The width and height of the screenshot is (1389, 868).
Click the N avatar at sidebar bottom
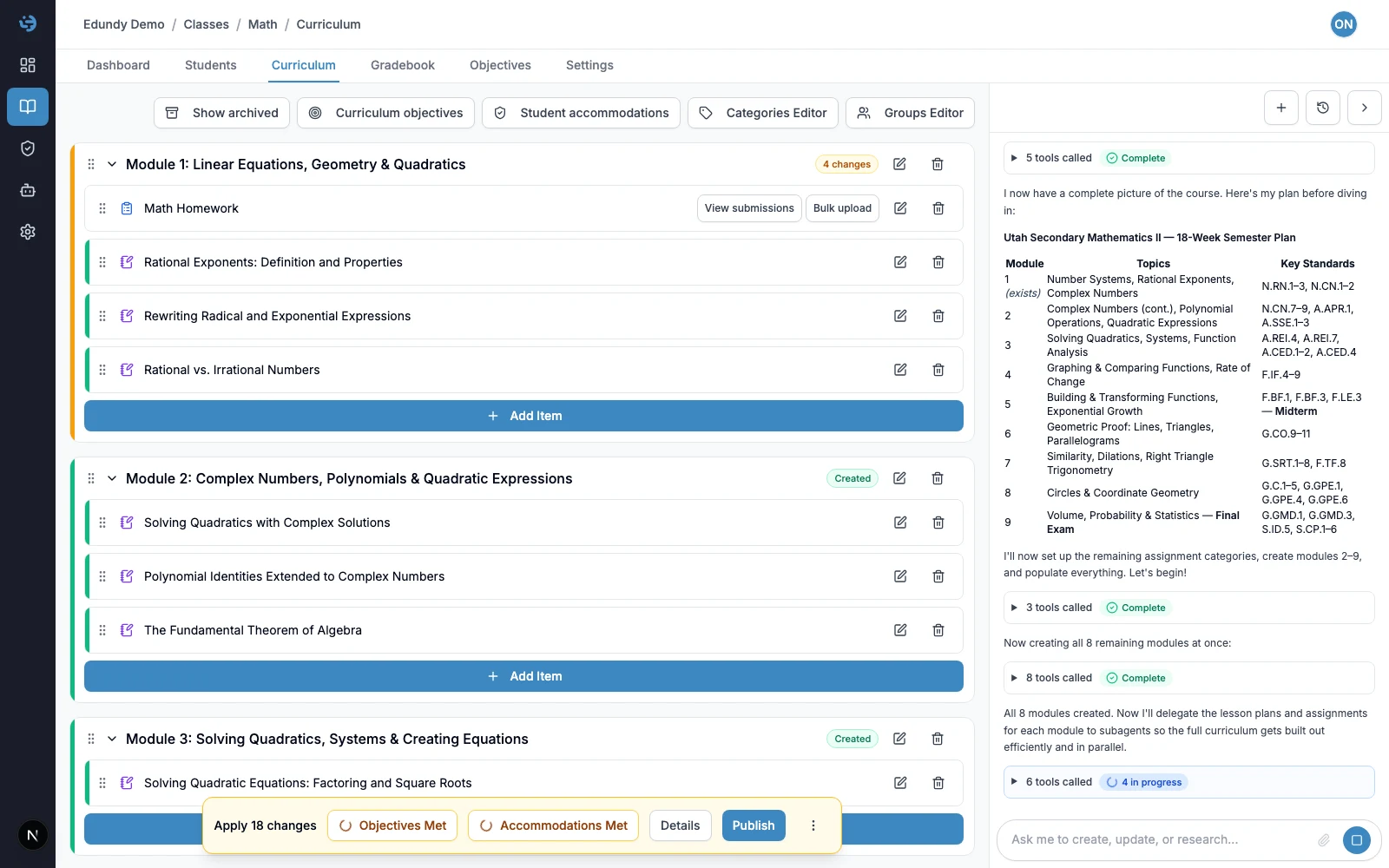click(32, 835)
